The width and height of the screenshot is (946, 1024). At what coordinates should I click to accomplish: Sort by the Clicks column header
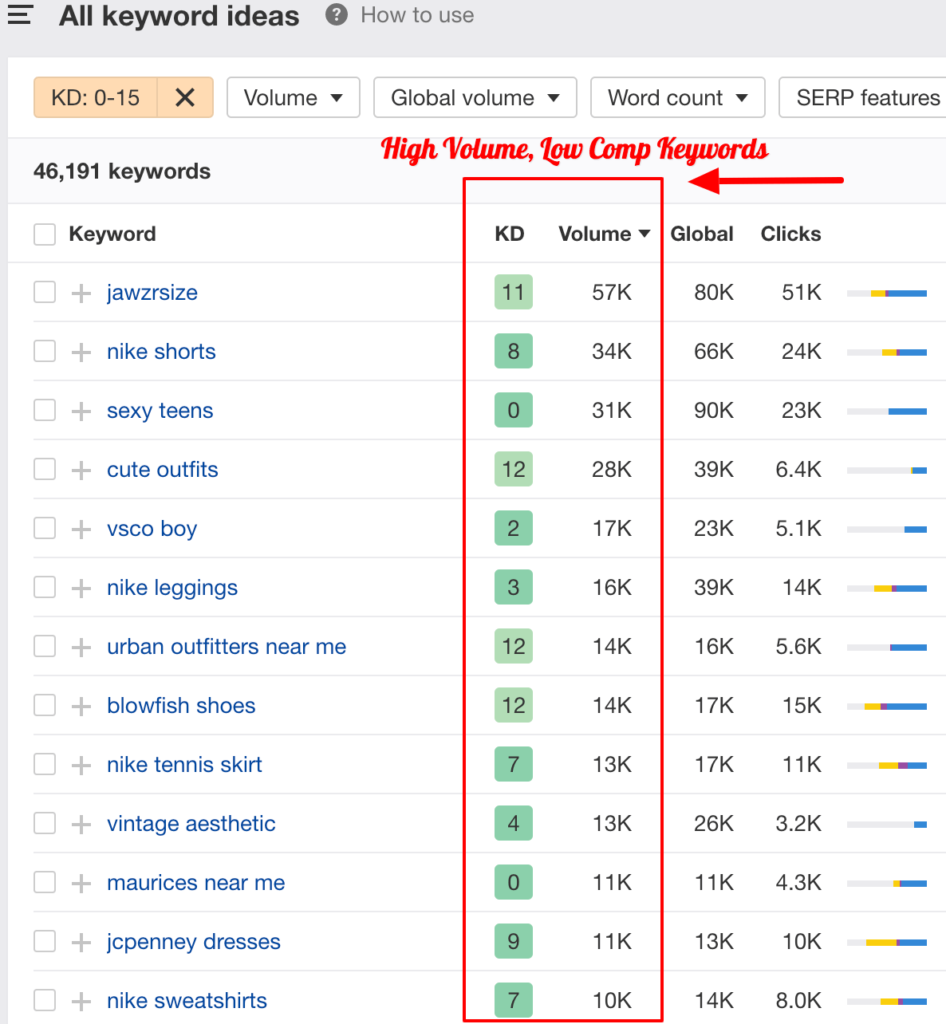(791, 234)
